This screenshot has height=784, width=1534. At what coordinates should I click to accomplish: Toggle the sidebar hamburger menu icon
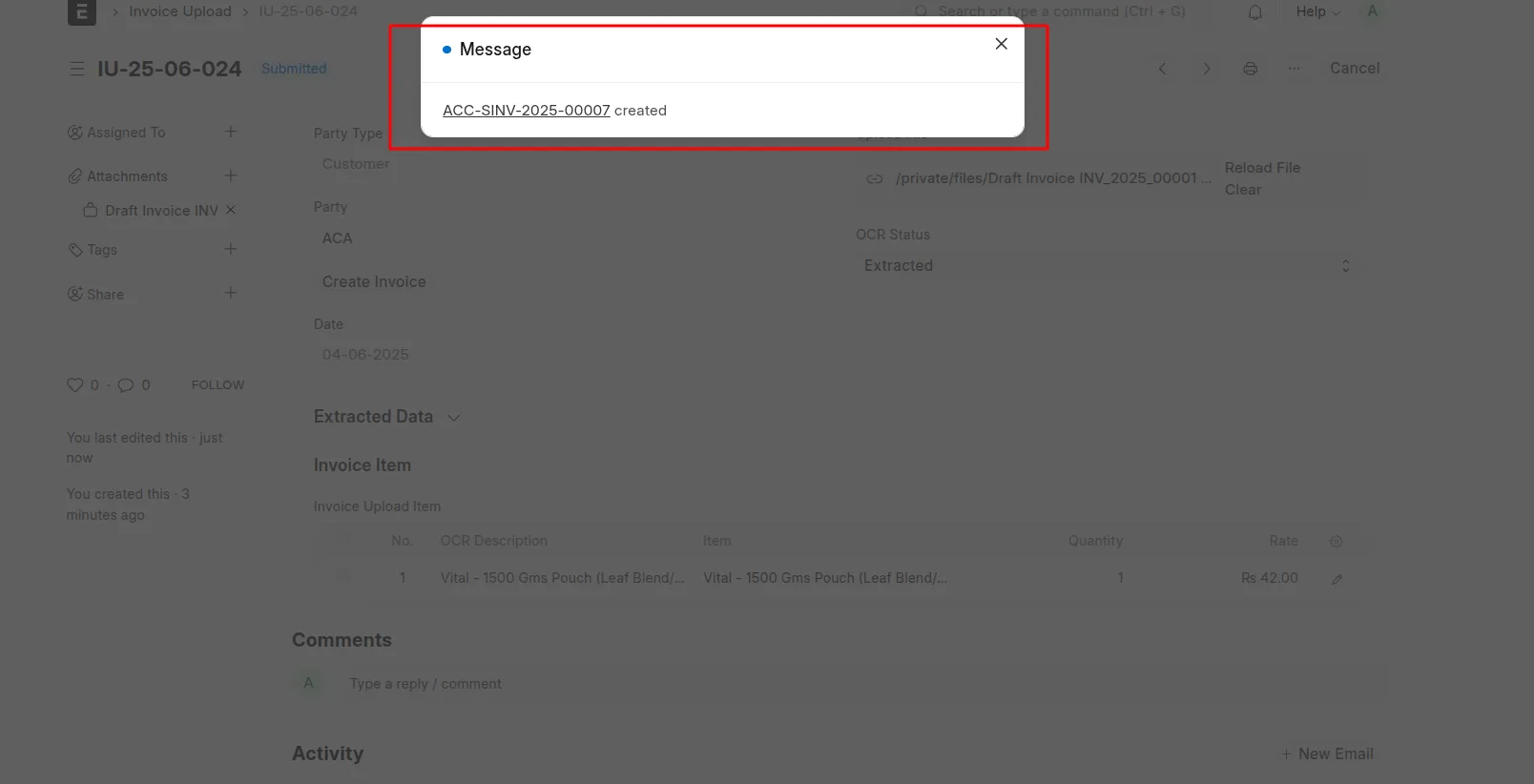click(x=77, y=69)
